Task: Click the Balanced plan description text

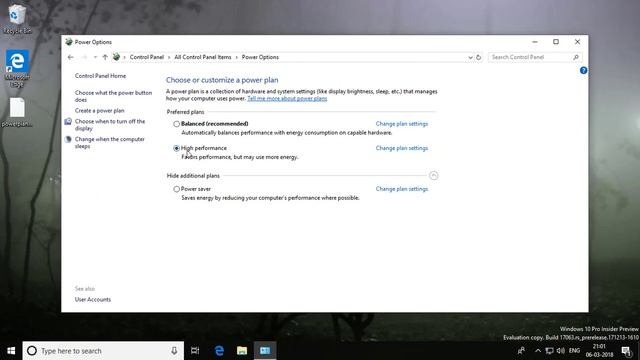Action: (287, 133)
